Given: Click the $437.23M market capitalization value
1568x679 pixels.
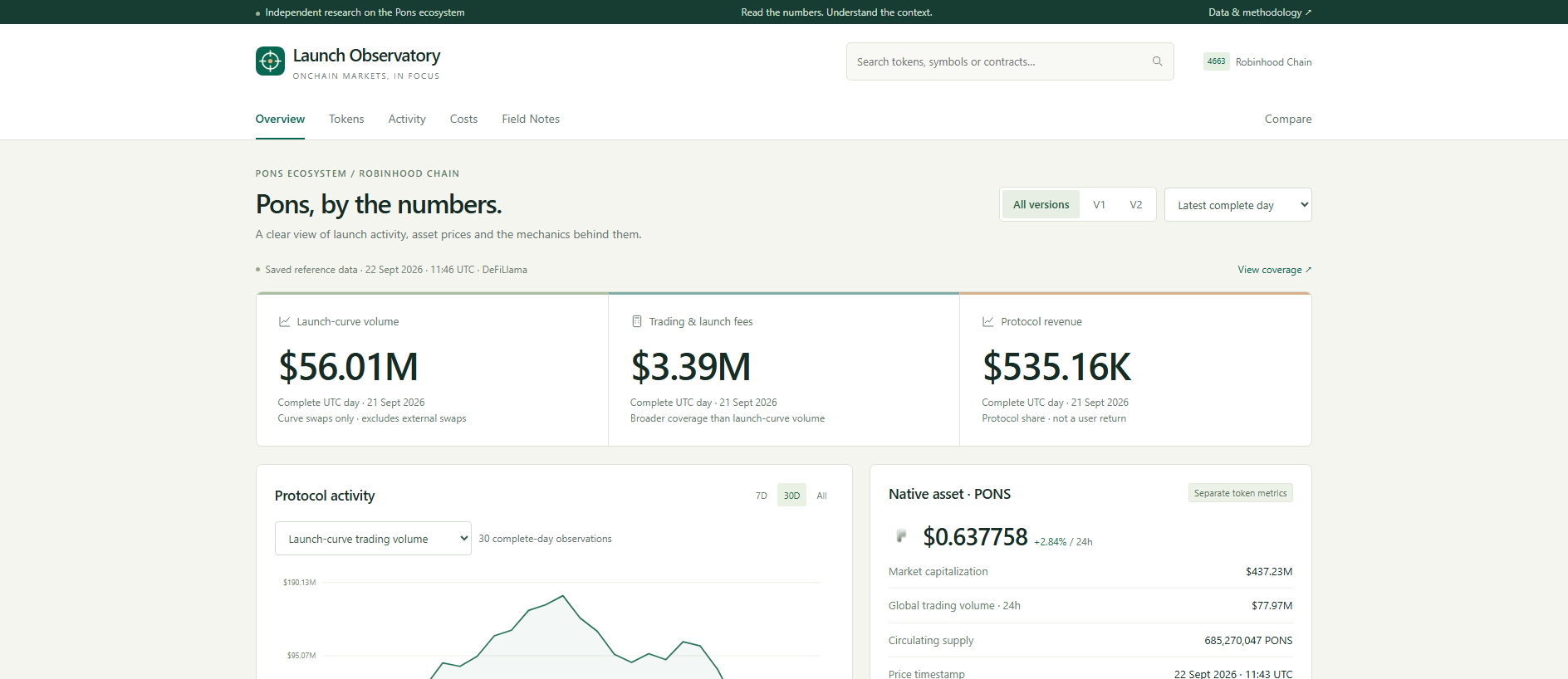Looking at the screenshot, I should [1269, 572].
